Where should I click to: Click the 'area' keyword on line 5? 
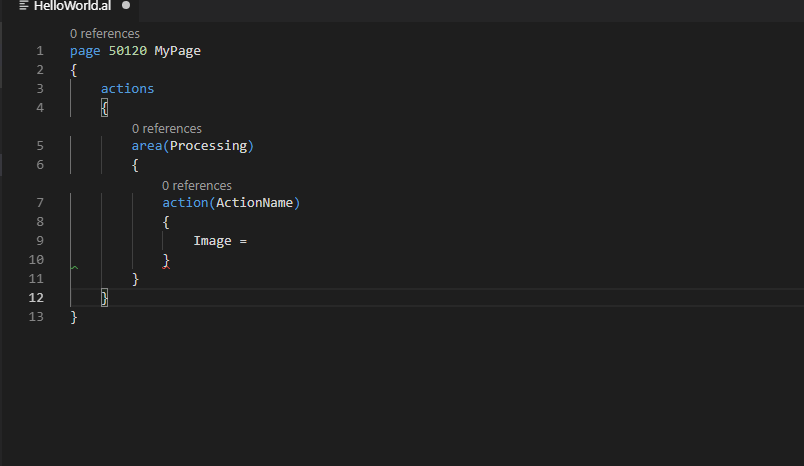click(x=147, y=146)
